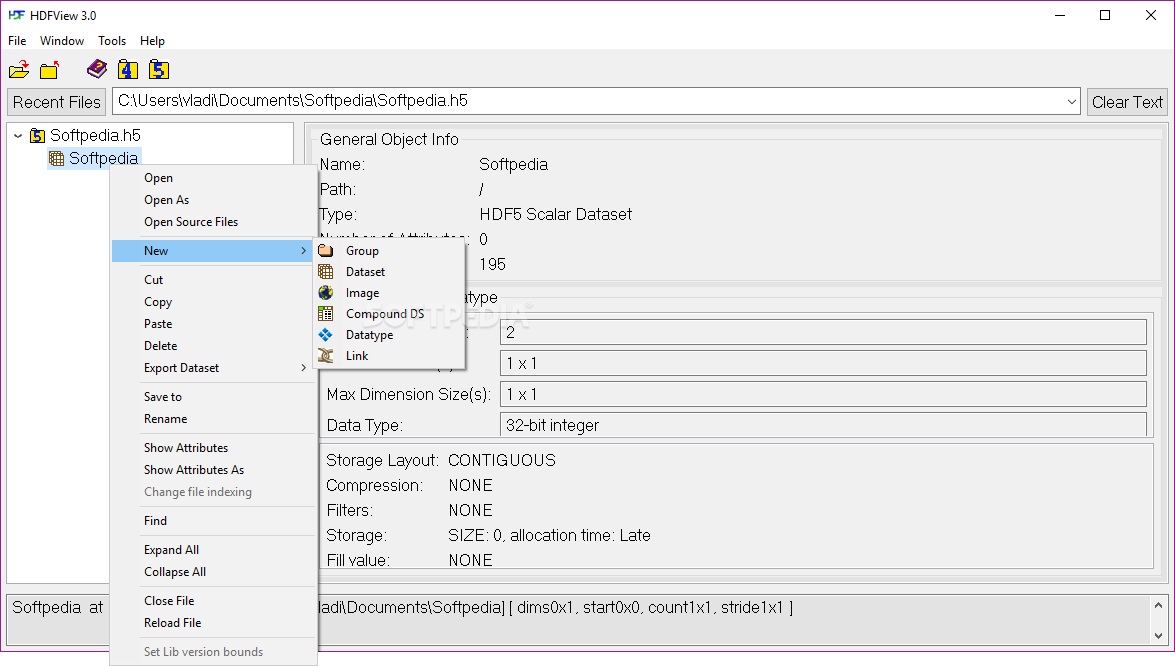Click the Close file toolbar icon
The width and height of the screenshot is (1175, 666).
50,70
